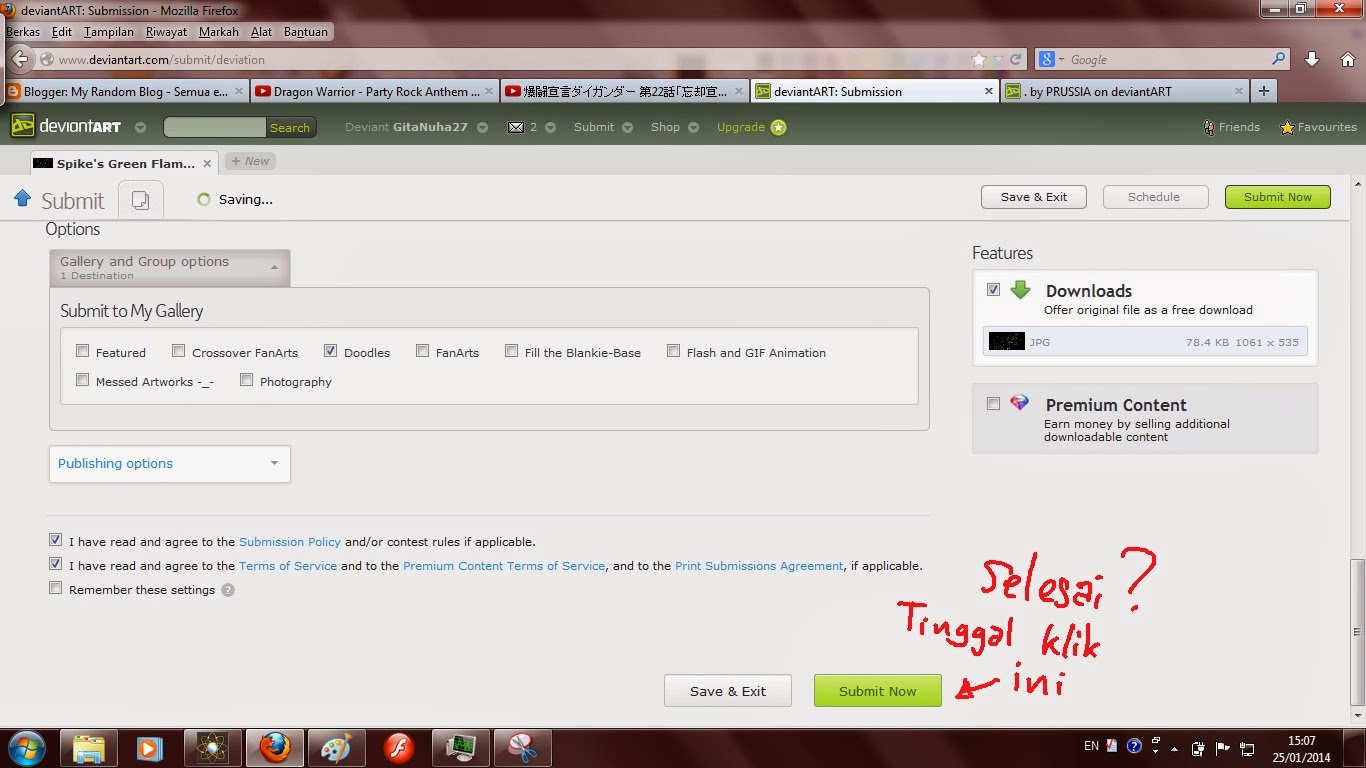The image size is (1366, 768).
Task: Switch to Dragon Warrior Party Rock Anthem tab
Action: coord(374,91)
